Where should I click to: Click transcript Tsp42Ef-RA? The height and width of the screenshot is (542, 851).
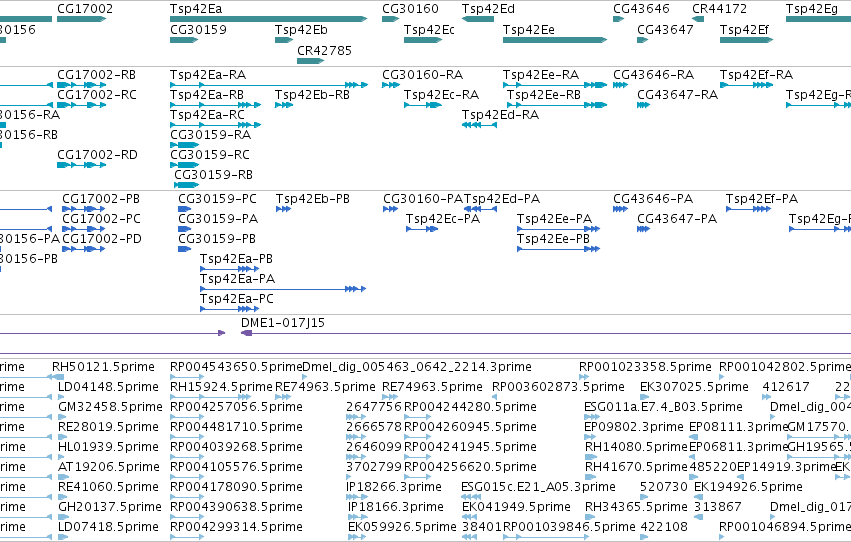tap(757, 74)
